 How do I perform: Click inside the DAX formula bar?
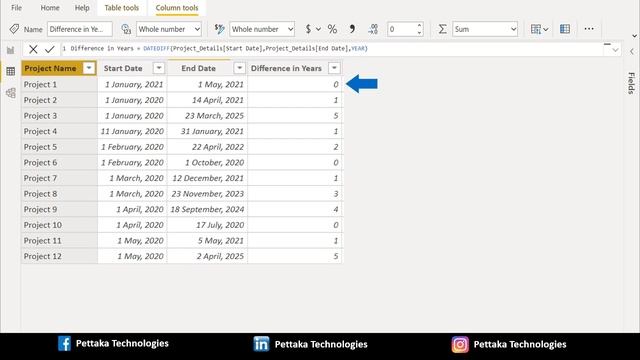(x=331, y=49)
